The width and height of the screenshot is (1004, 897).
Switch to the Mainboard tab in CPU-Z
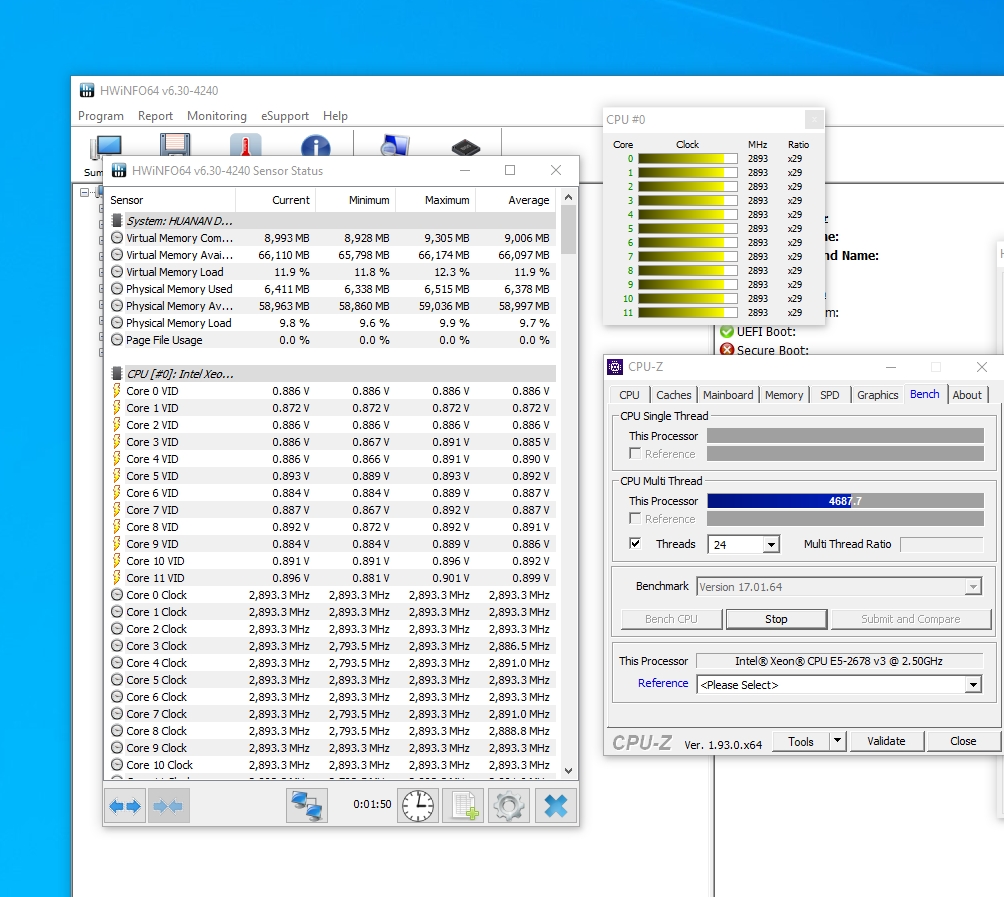tap(728, 395)
